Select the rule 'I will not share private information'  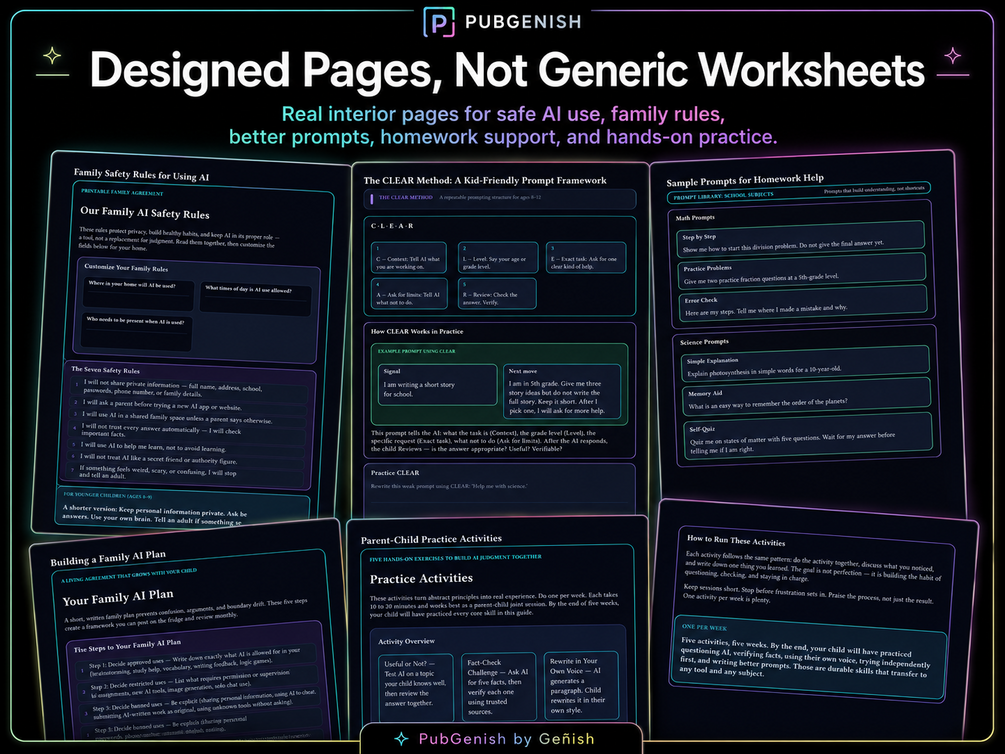pos(189,389)
